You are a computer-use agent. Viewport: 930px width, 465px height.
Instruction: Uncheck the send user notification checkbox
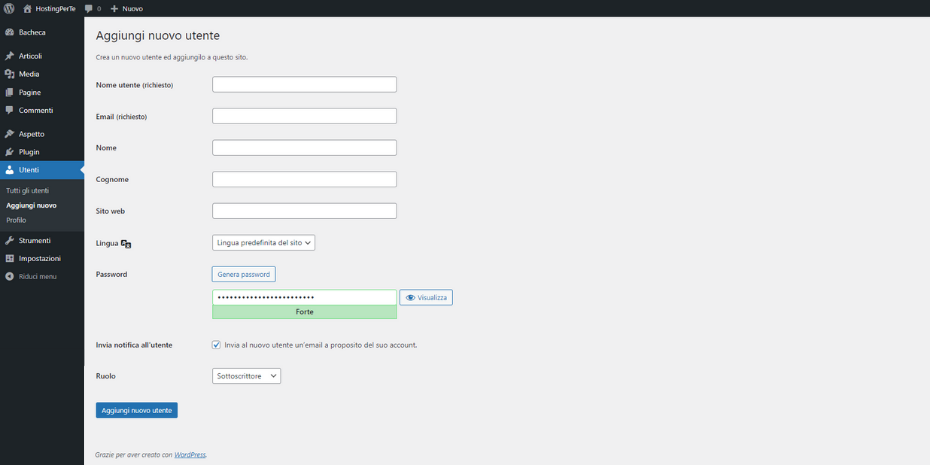point(217,345)
